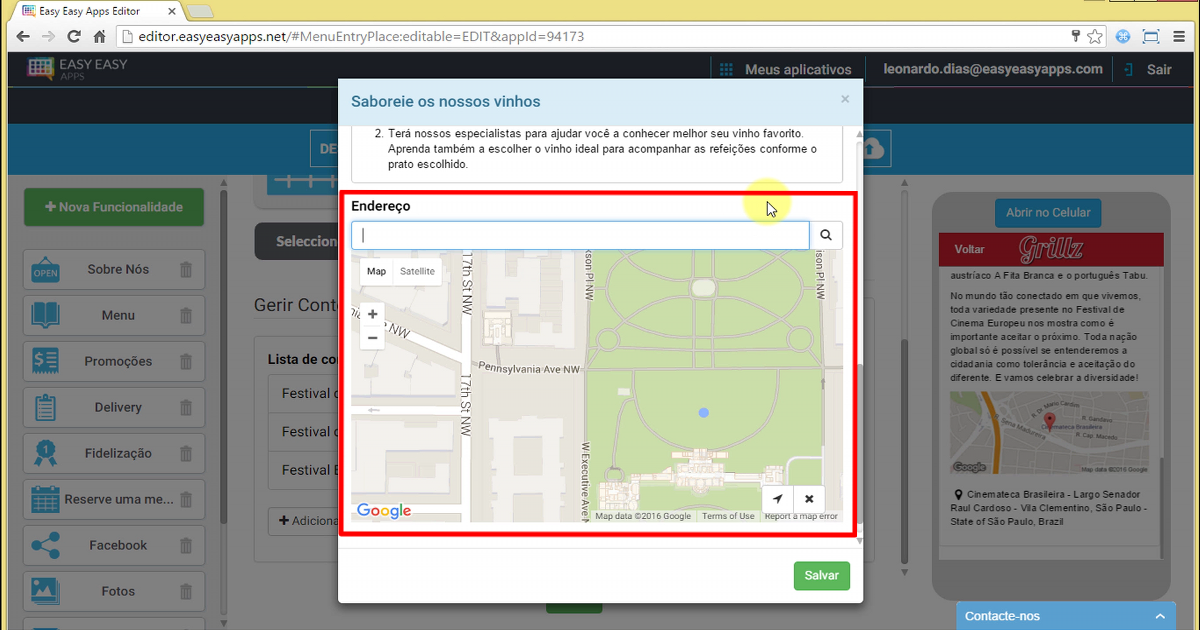1200x630 pixels.
Task: Open the Fidelização sidebar item
Action: [x=118, y=453]
